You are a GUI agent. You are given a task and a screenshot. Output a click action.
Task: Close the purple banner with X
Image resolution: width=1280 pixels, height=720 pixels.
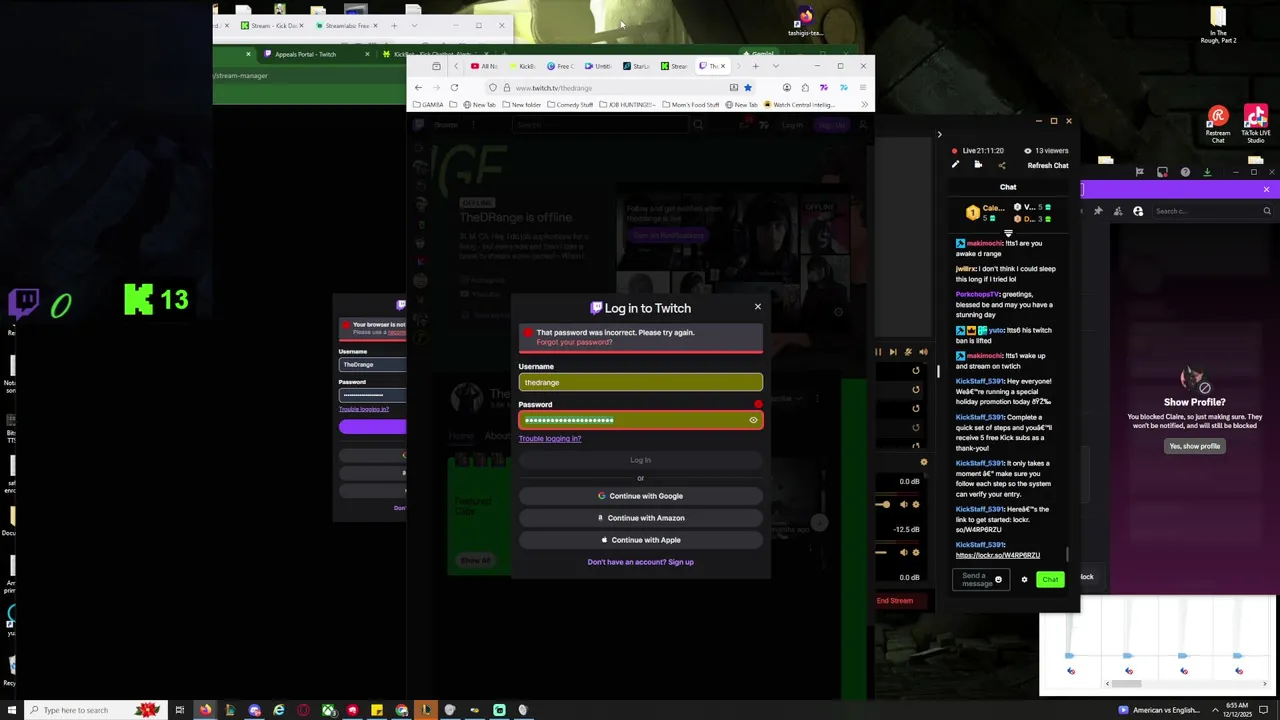coord(1266,189)
